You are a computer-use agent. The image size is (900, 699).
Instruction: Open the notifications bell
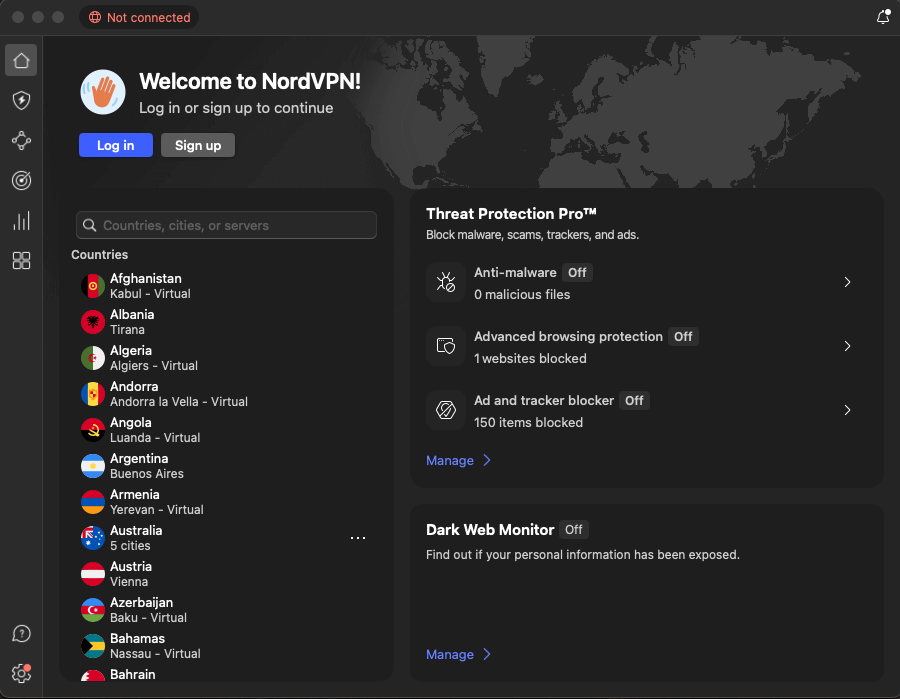coord(883,17)
